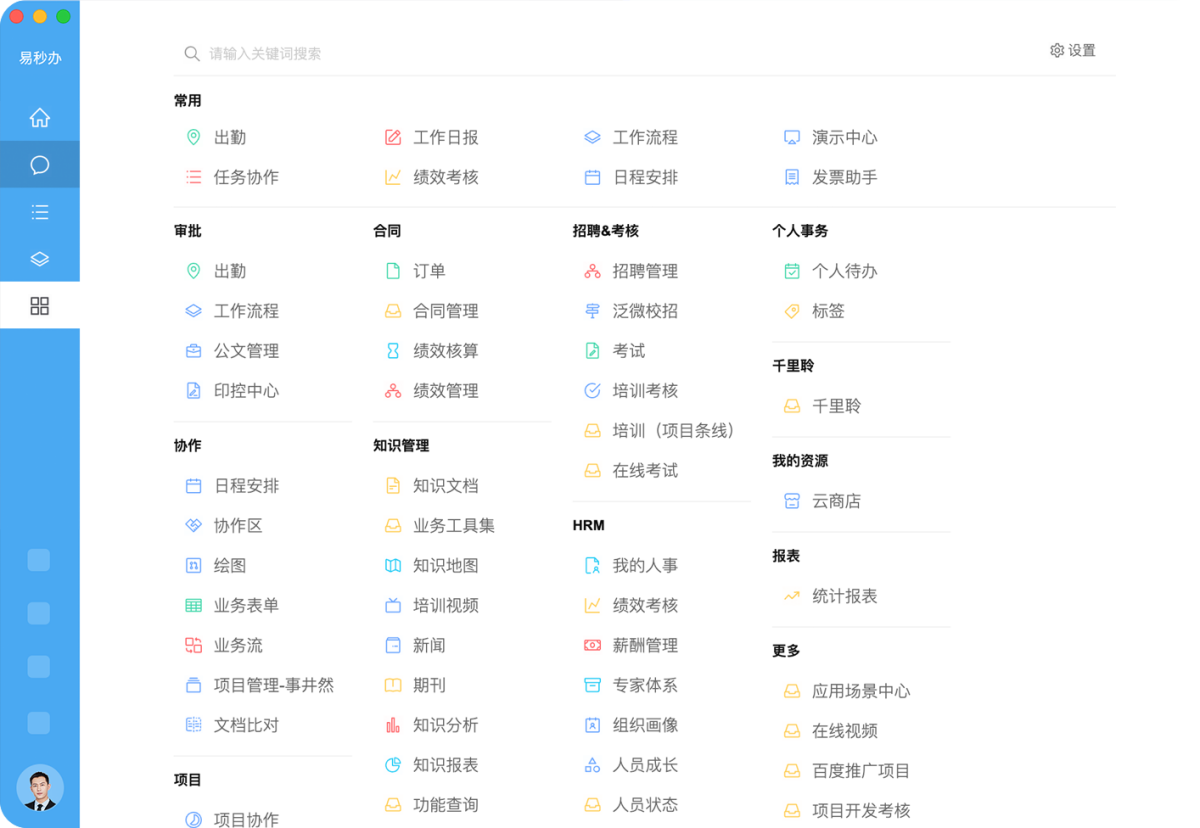The image size is (1200, 828).
Task: Open the 文档比对 document comparison tool
Action: [247, 725]
